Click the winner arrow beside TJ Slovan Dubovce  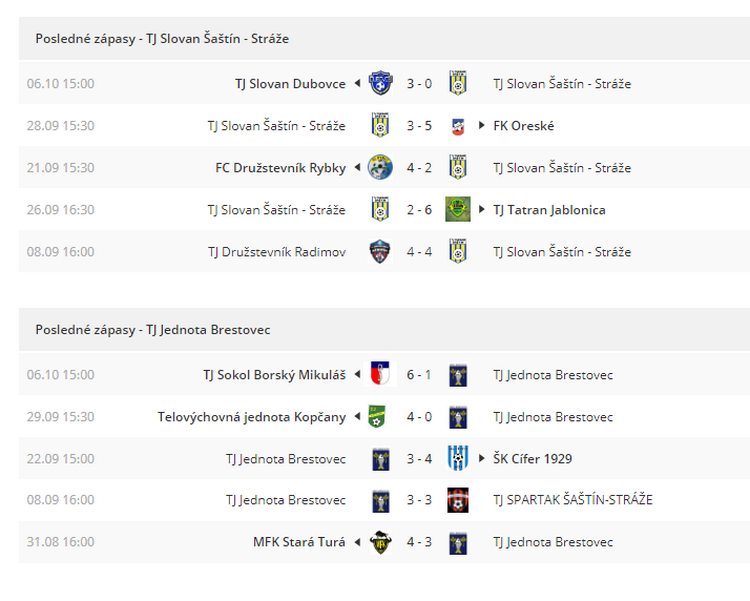point(357,83)
